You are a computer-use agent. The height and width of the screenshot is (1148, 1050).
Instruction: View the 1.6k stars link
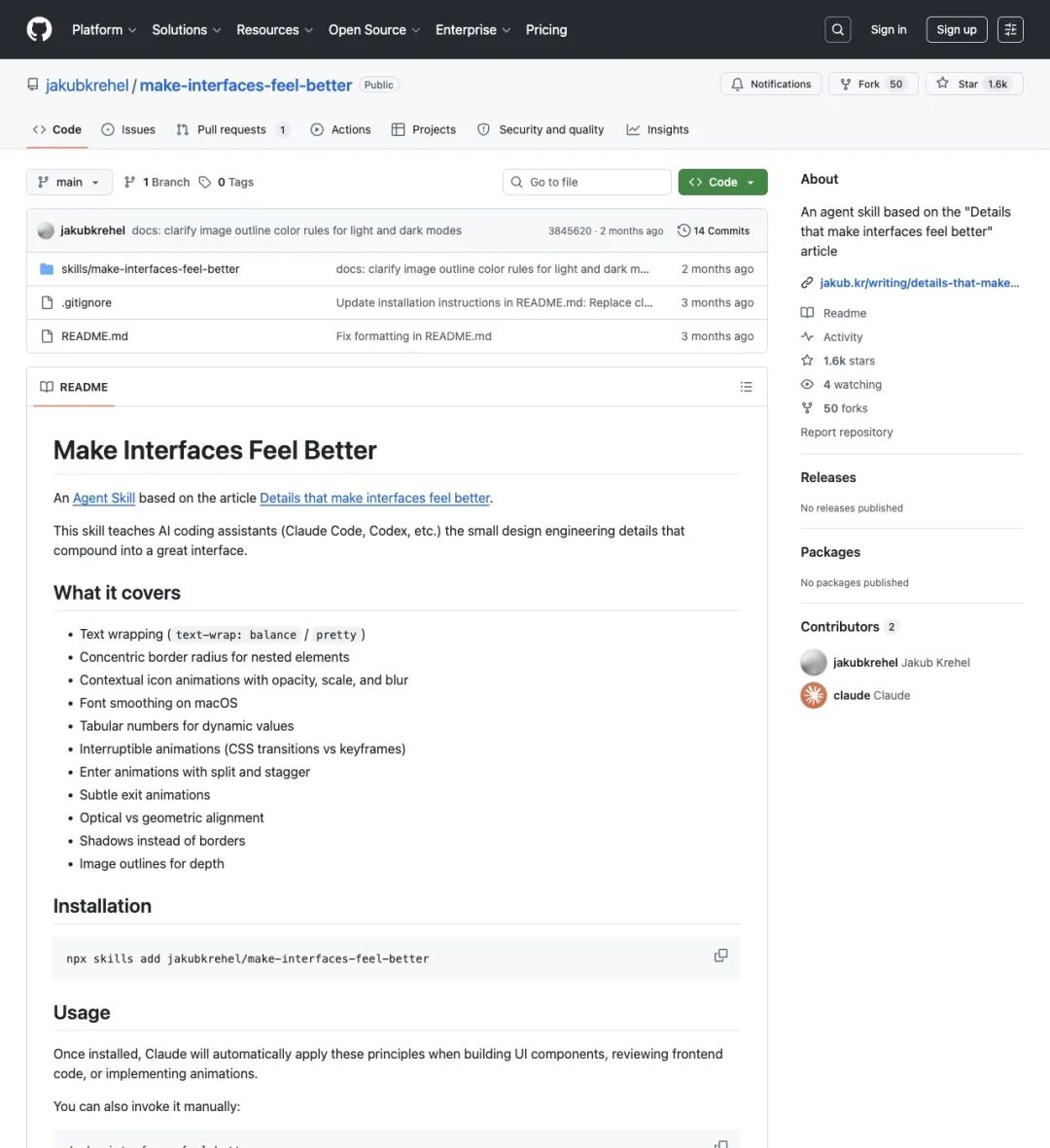point(838,361)
